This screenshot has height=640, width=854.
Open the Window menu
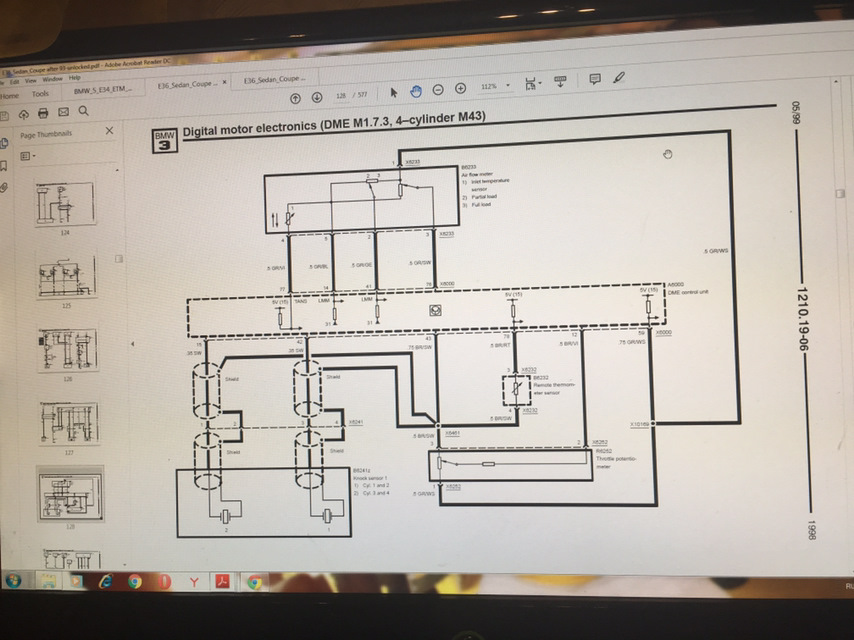[52, 79]
